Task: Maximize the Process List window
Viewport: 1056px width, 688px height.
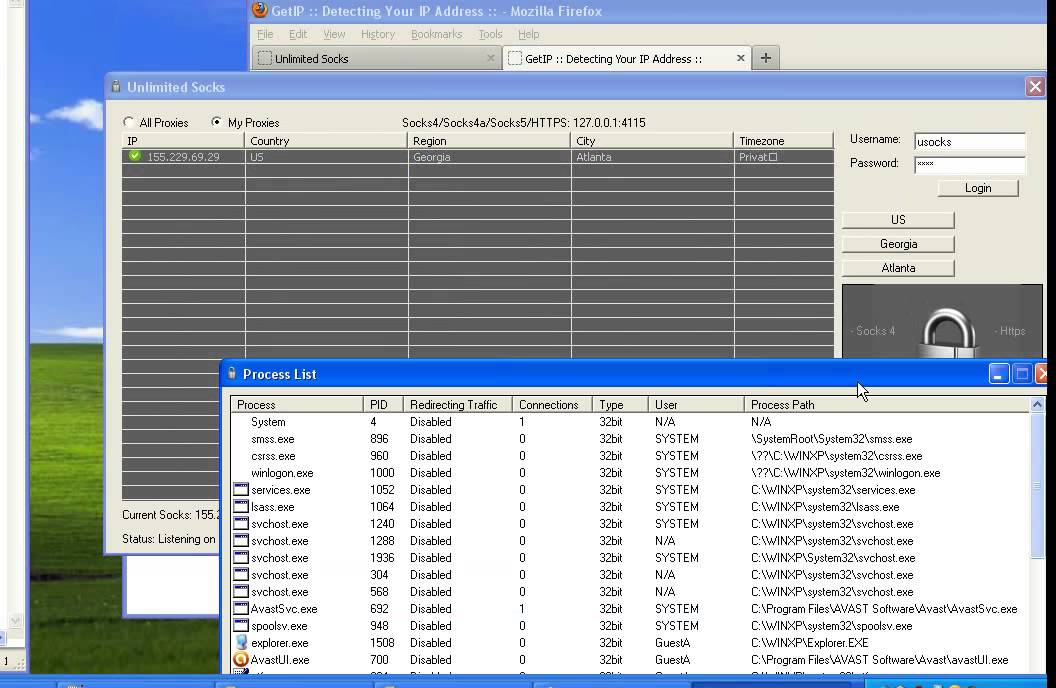Action: pos(1022,374)
